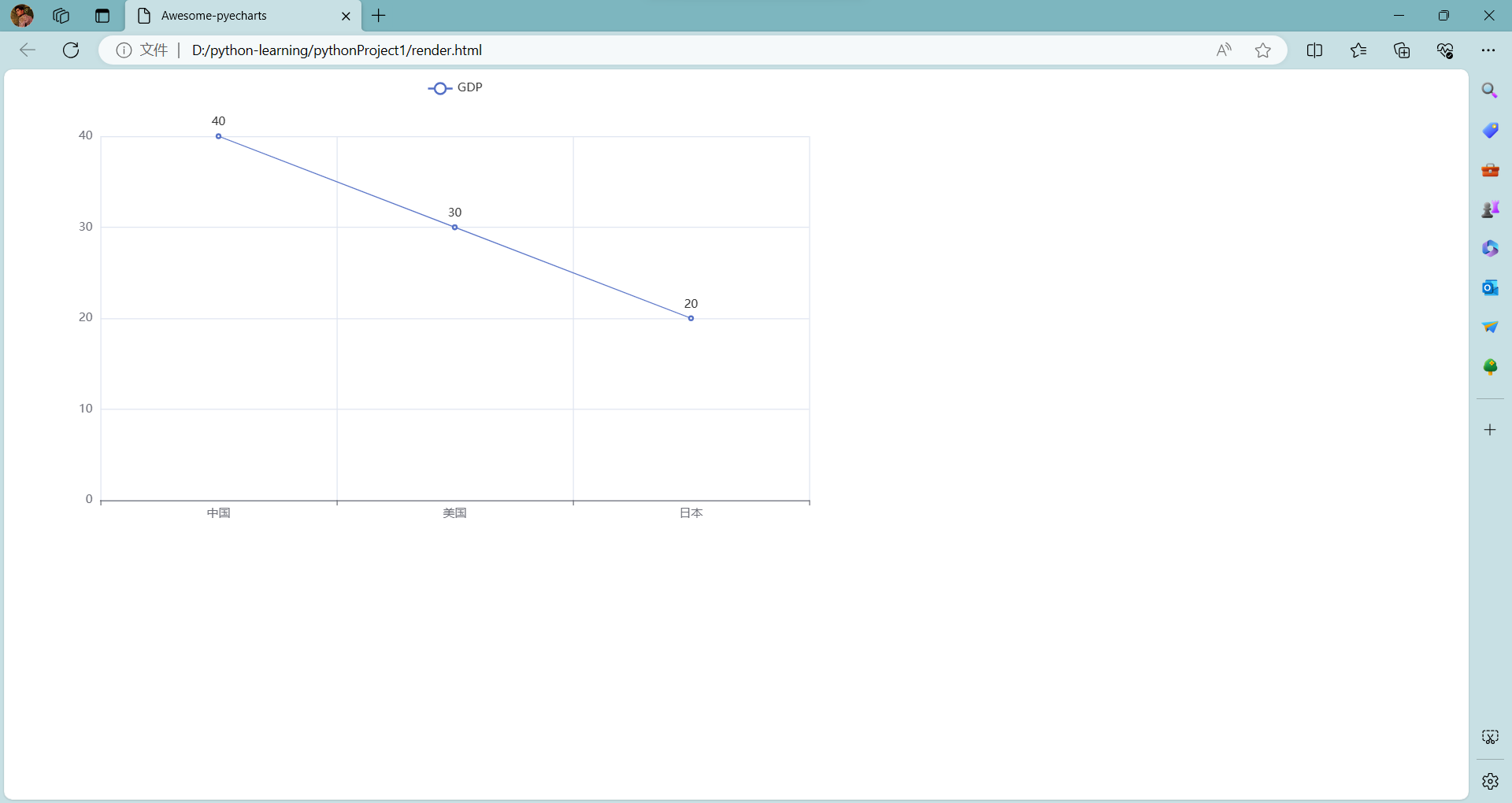Viewport: 1512px width, 803px height.
Task: Open a new tab
Action: click(379, 16)
